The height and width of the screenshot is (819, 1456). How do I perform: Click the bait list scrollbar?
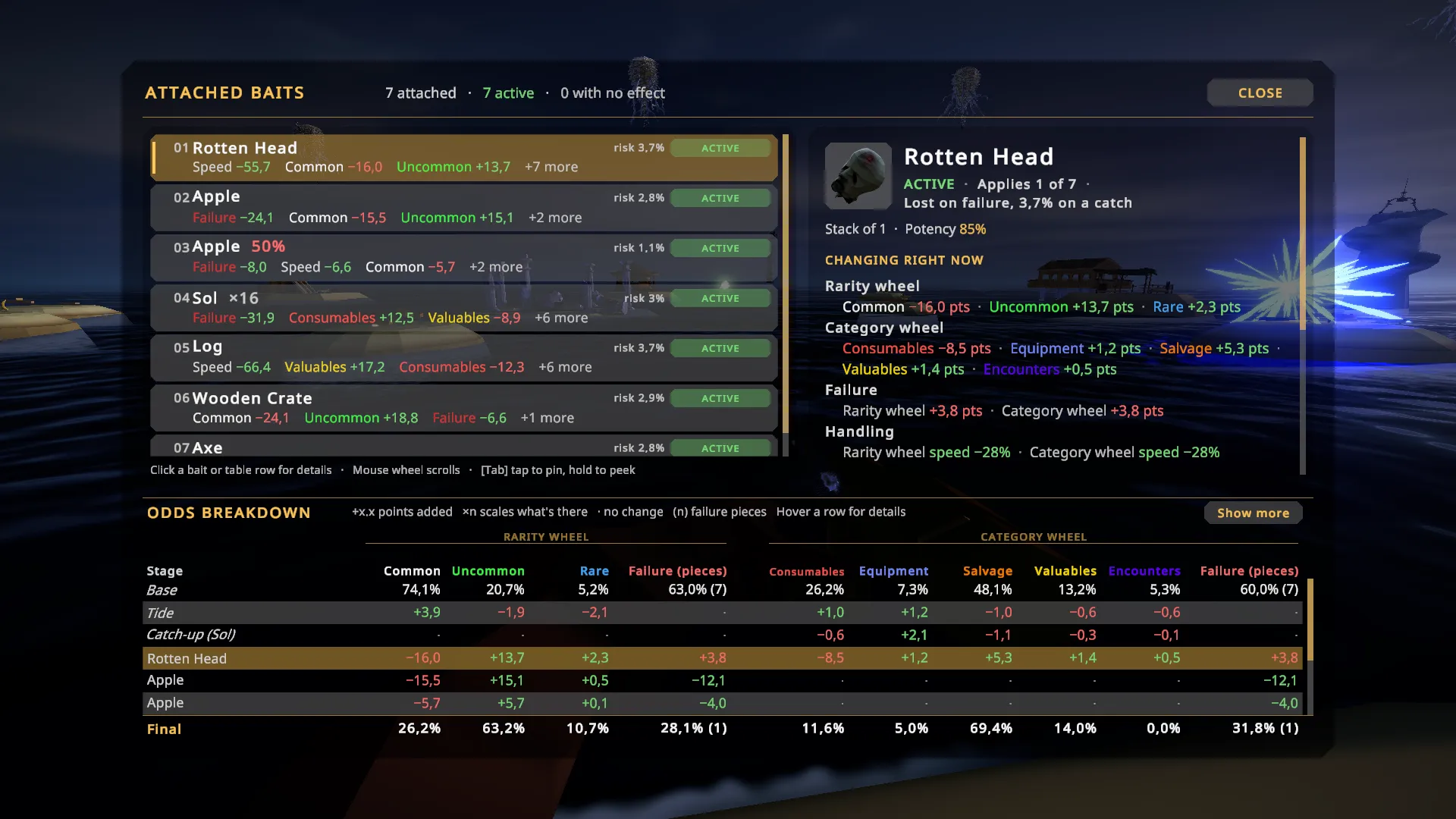pyautogui.click(x=786, y=284)
